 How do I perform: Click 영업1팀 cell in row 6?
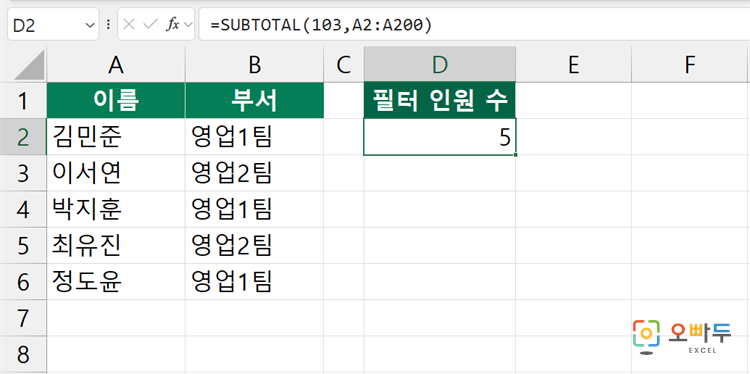coord(254,282)
